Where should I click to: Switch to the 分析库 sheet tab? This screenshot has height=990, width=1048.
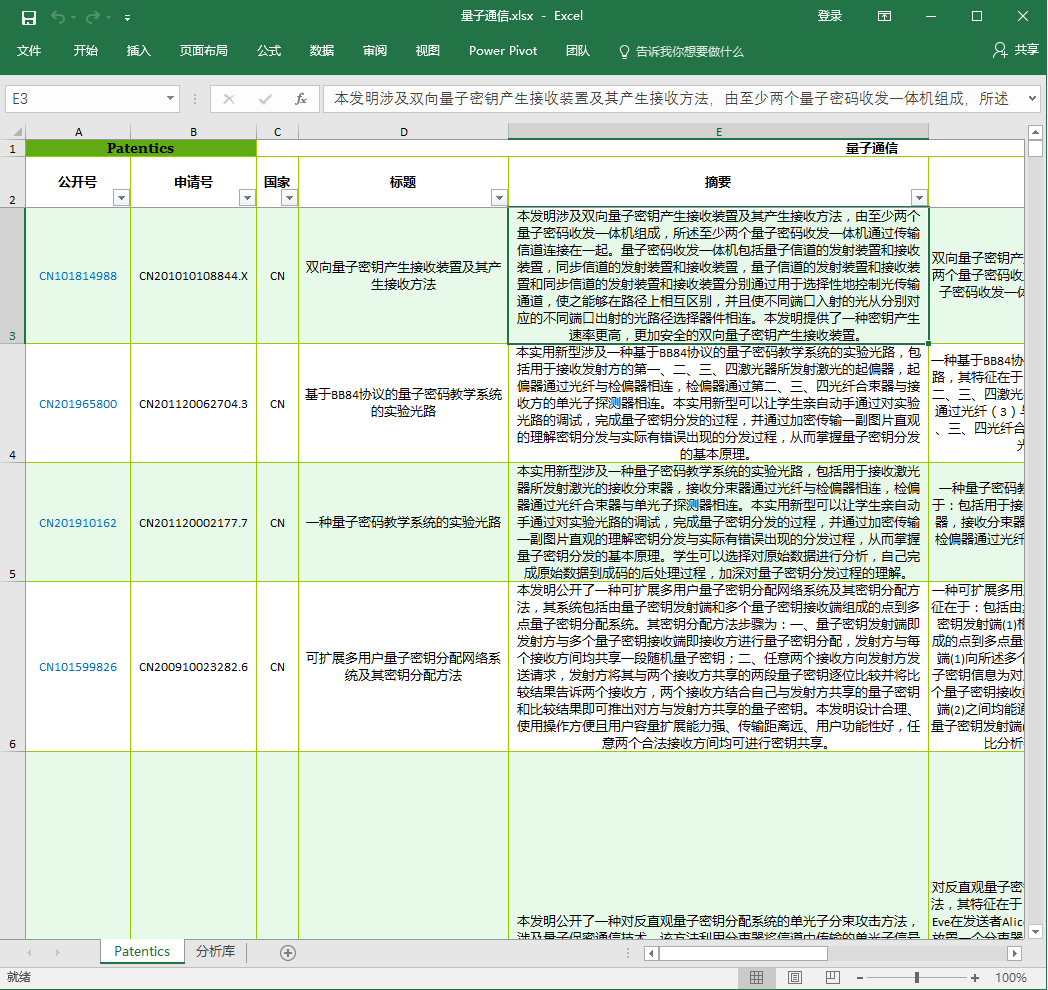[215, 951]
